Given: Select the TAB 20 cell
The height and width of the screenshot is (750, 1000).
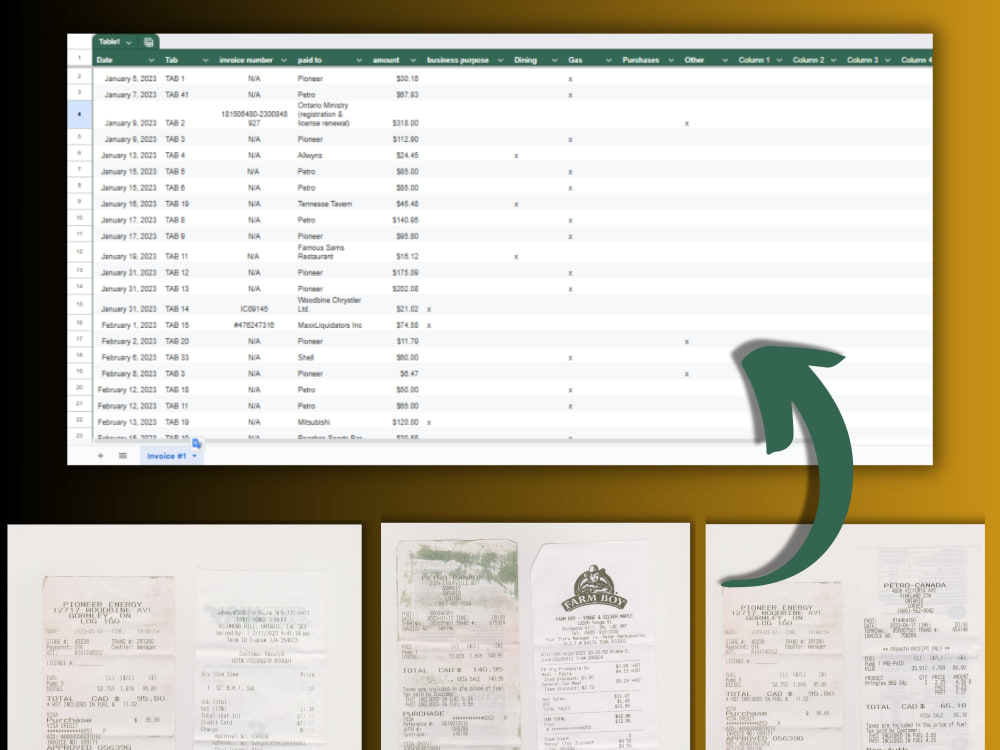Looking at the screenshot, I should pos(177,341).
